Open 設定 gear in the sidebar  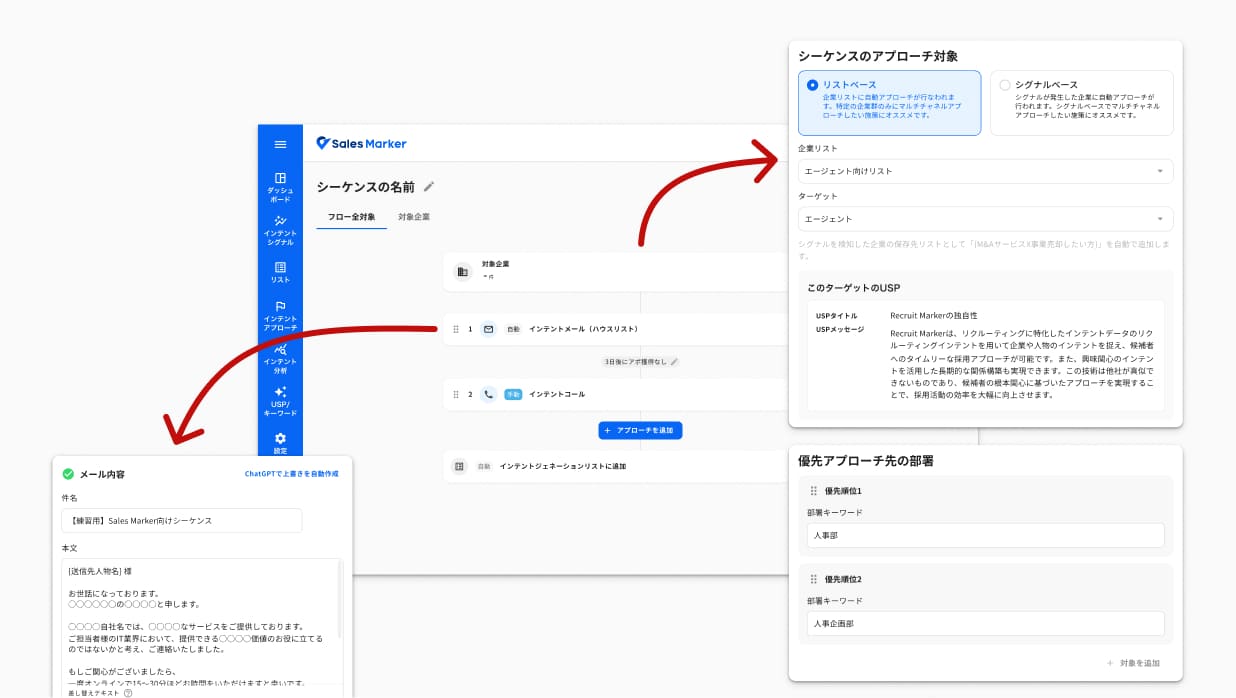tap(280, 442)
